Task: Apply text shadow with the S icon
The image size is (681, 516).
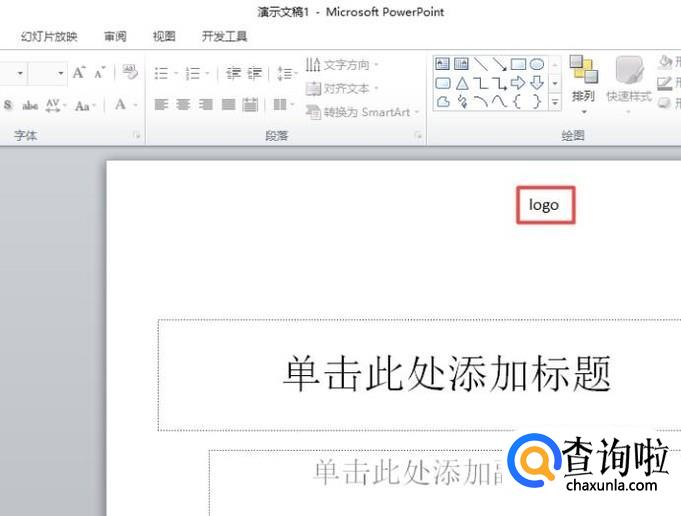Action: click(8, 105)
